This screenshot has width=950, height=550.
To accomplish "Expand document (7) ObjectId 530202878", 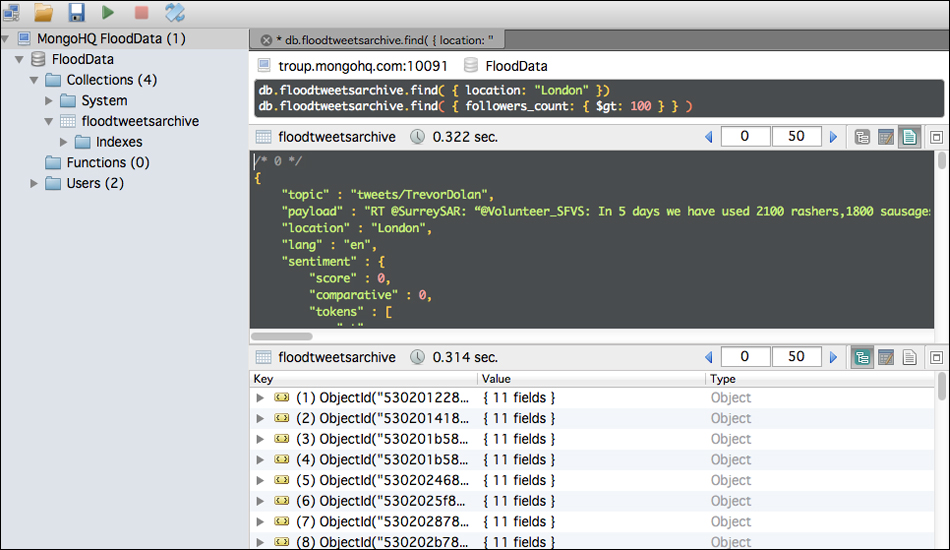I will click(x=260, y=522).
